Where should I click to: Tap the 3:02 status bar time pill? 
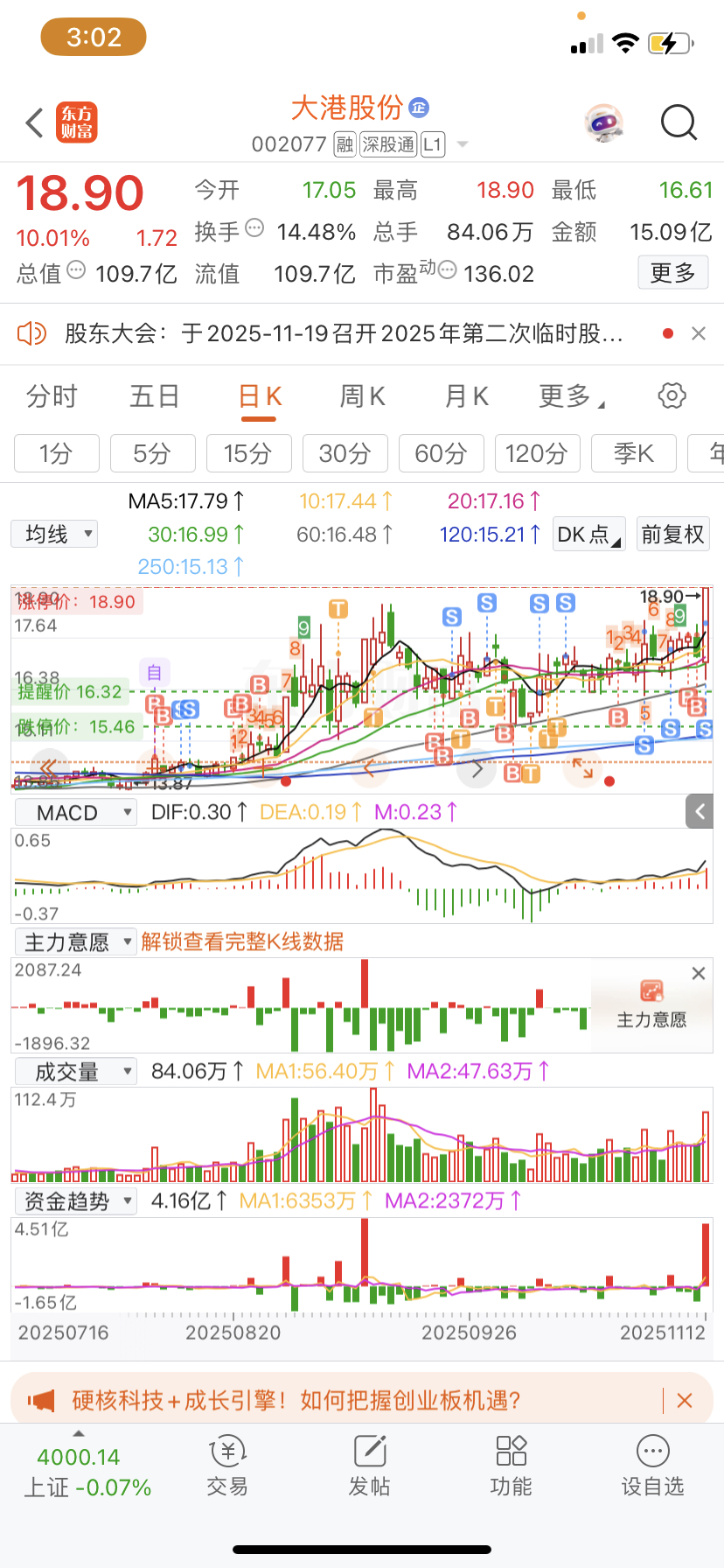point(94,38)
